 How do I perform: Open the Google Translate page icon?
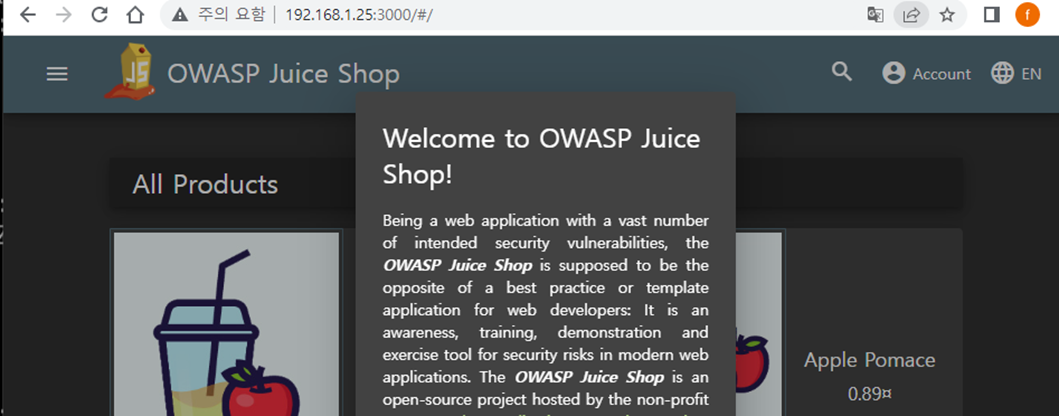tap(875, 15)
